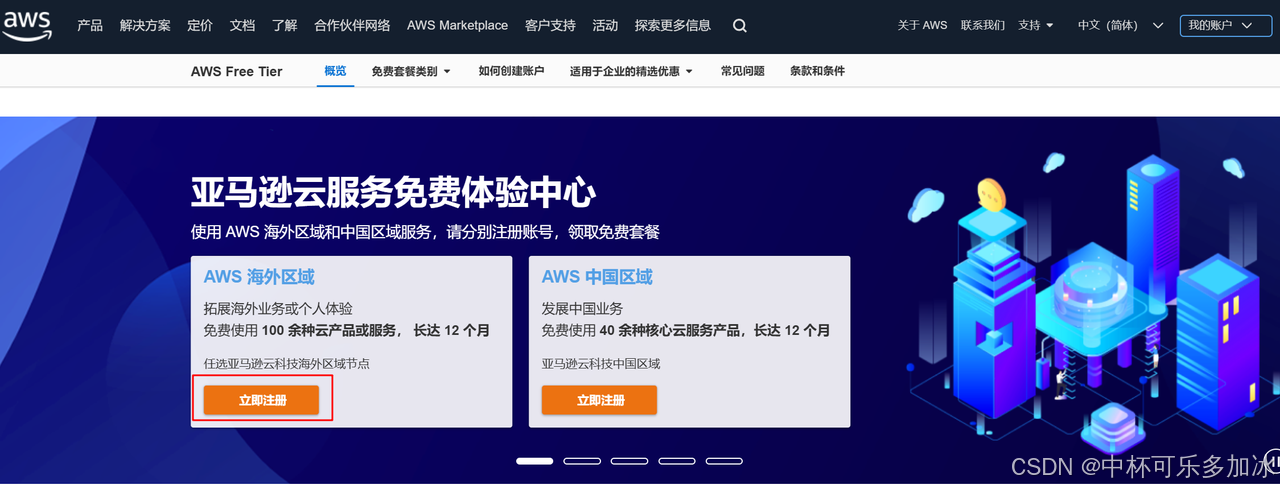Click the AWS logo
The height and width of the screenshot is (489, 1280).
pos(27,27)
